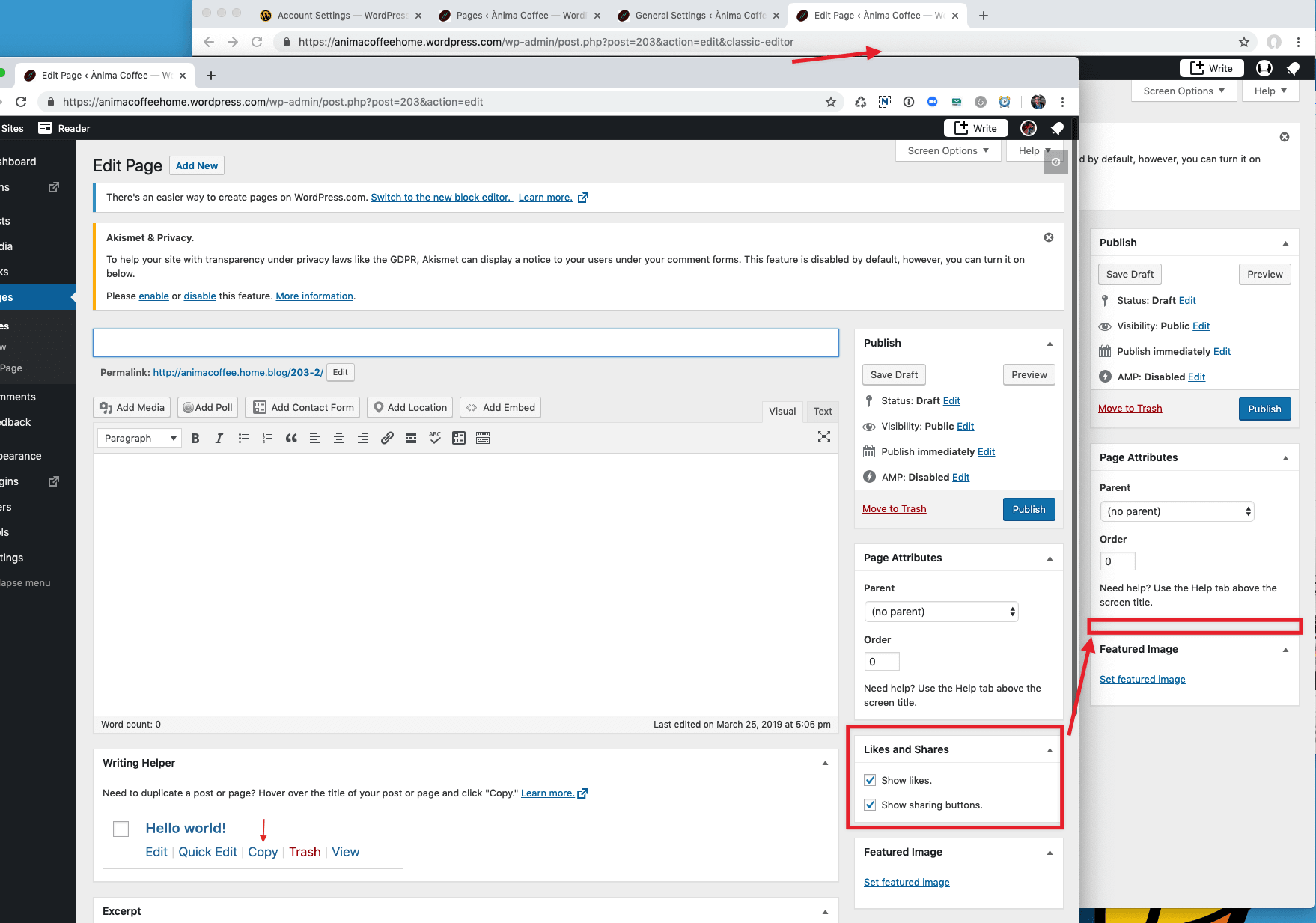Bookmark star in background browser window
Image resolution: width=1316 pixels, height=923 pixels.
[x=1244, y=42]
